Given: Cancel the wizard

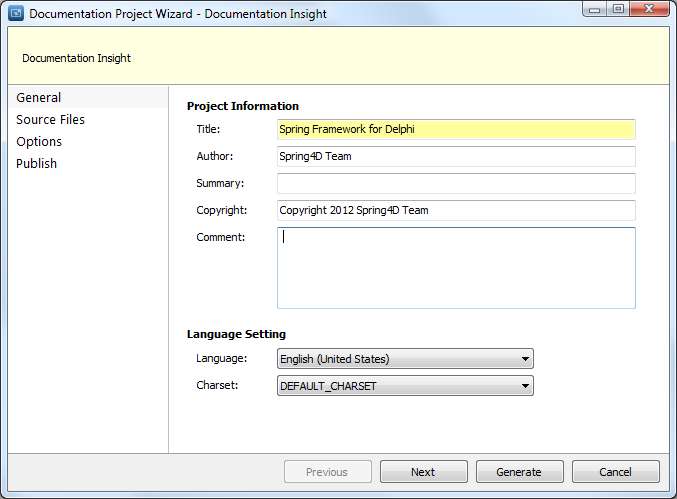Looking at the screenshot, I should point(616,472).
